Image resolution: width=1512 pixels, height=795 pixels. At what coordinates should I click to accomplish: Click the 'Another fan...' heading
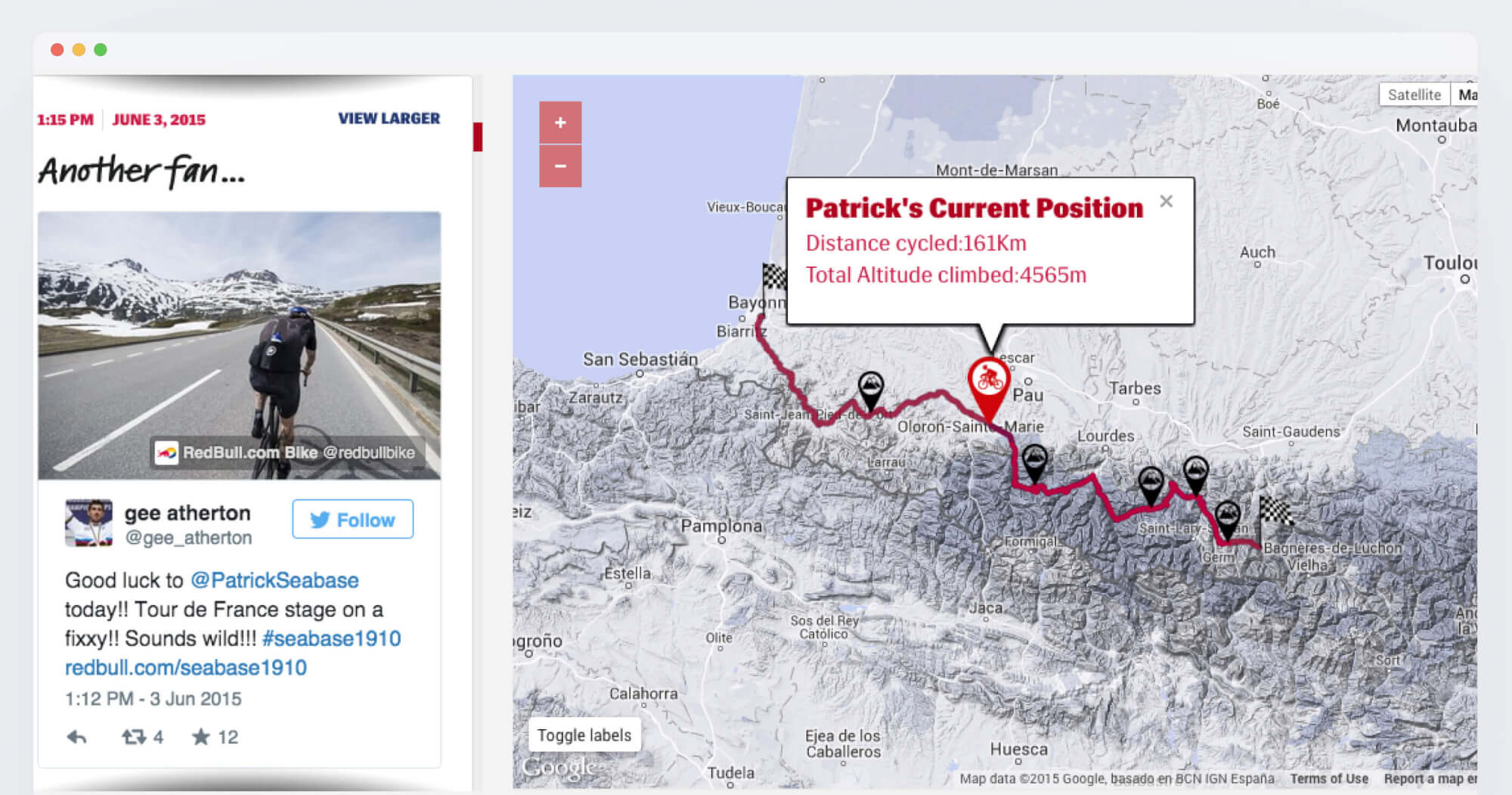point(142,172)
